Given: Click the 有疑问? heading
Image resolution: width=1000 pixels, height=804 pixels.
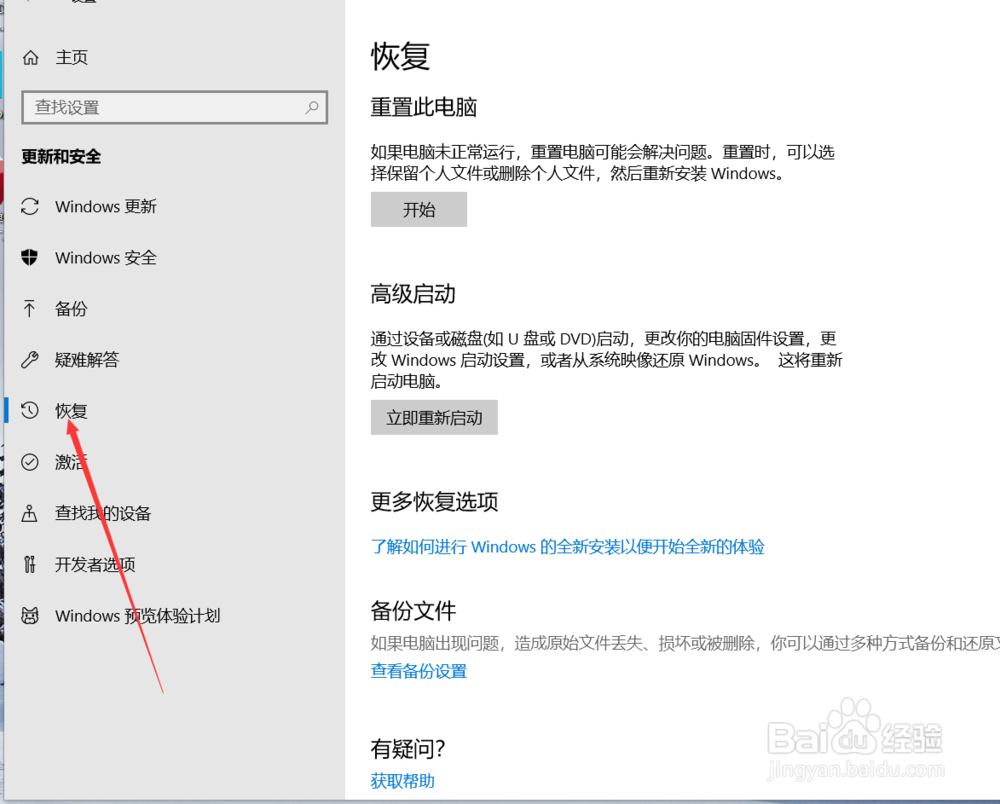Looking at the screenshot, I should tap(408, 749).
